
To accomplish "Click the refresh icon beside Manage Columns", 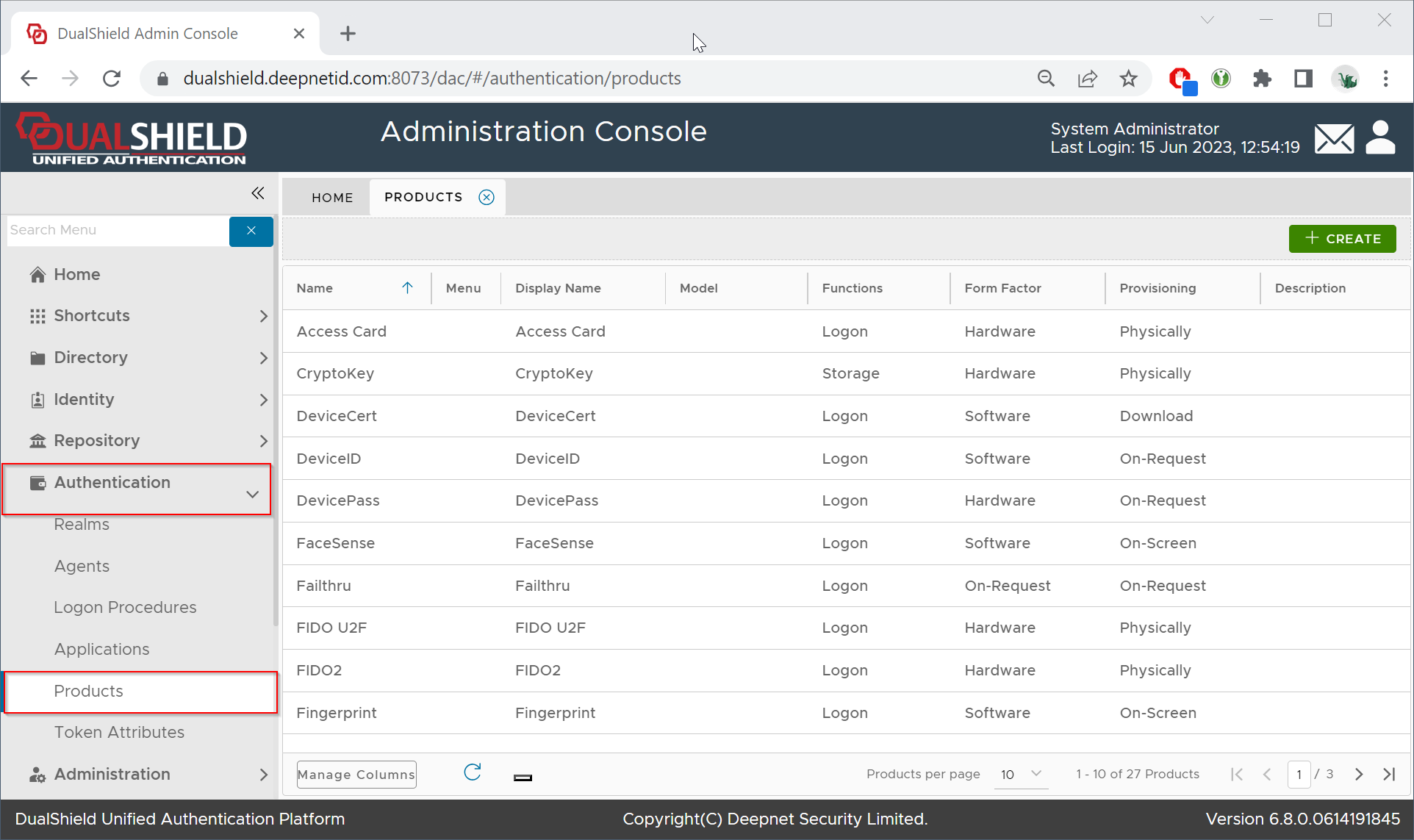I will coord(473,772).
